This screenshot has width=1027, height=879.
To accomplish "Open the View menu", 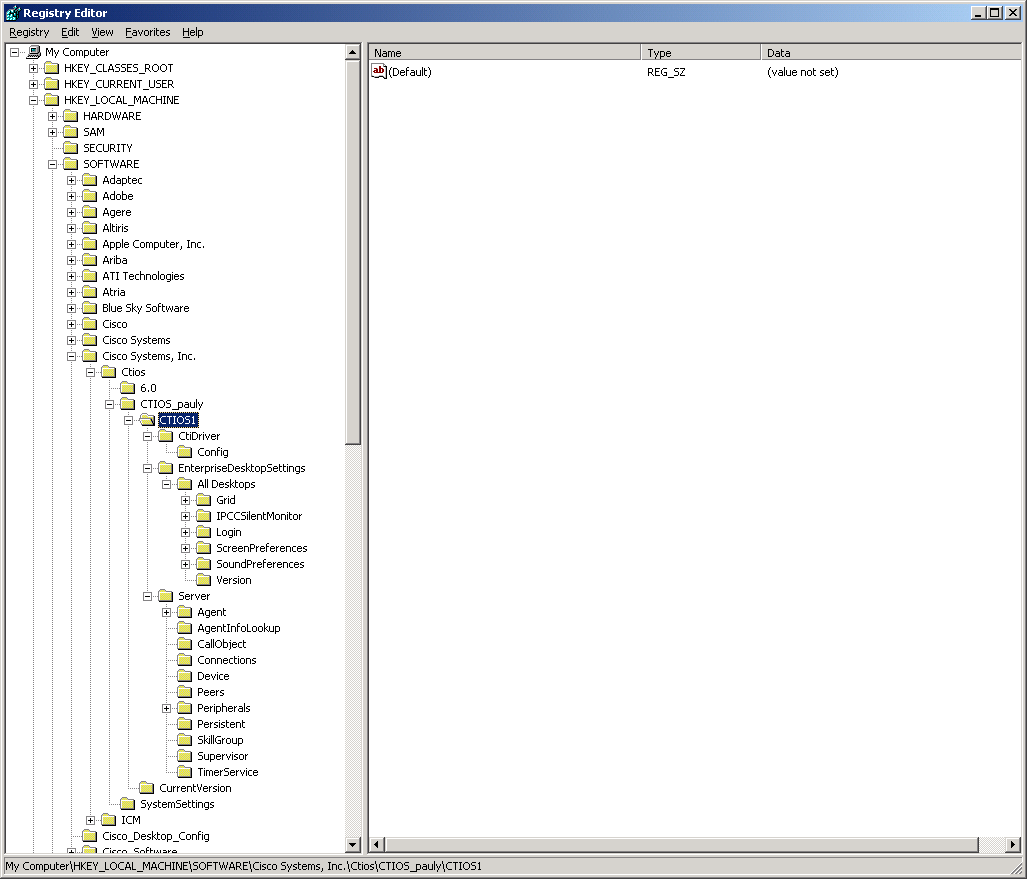I will pos(102,32).
